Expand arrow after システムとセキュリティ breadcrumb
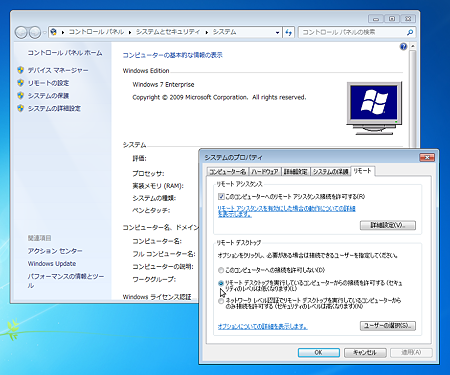The image size is (450, 375). point(206,32)
